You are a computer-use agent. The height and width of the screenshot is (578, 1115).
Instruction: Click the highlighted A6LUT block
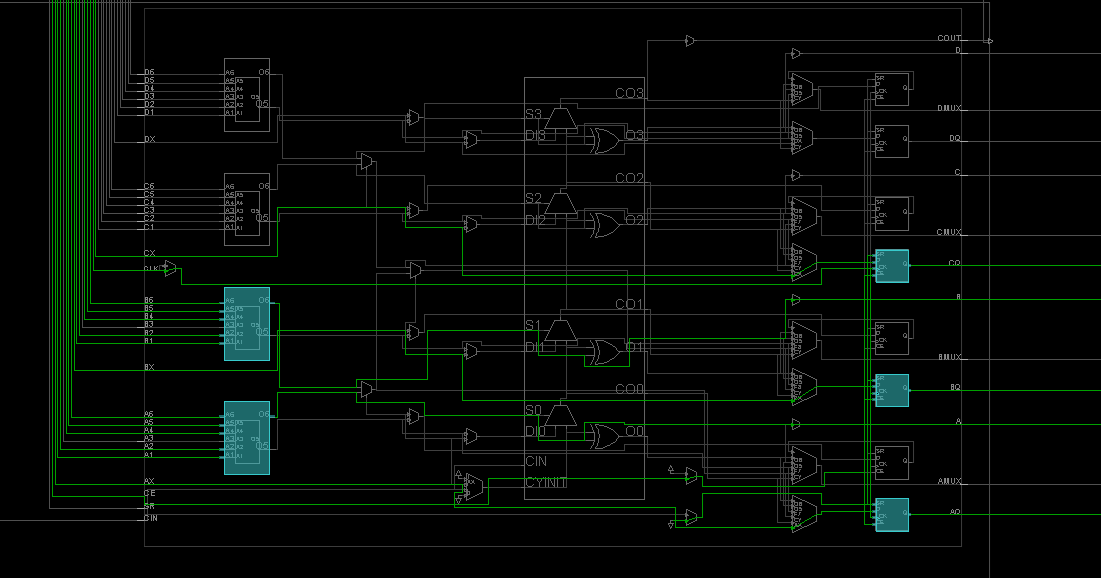point(245,438)
